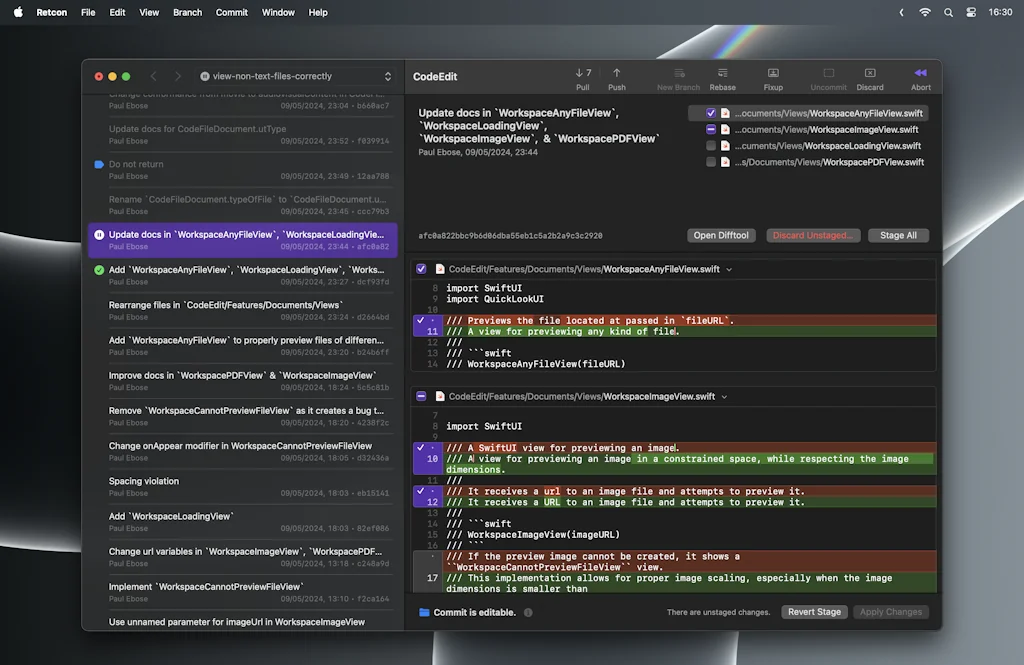The height and width of the screenshot is (665, 1024).
Task: Open the Commit menu in the menu bar
Action: (231, 12)
